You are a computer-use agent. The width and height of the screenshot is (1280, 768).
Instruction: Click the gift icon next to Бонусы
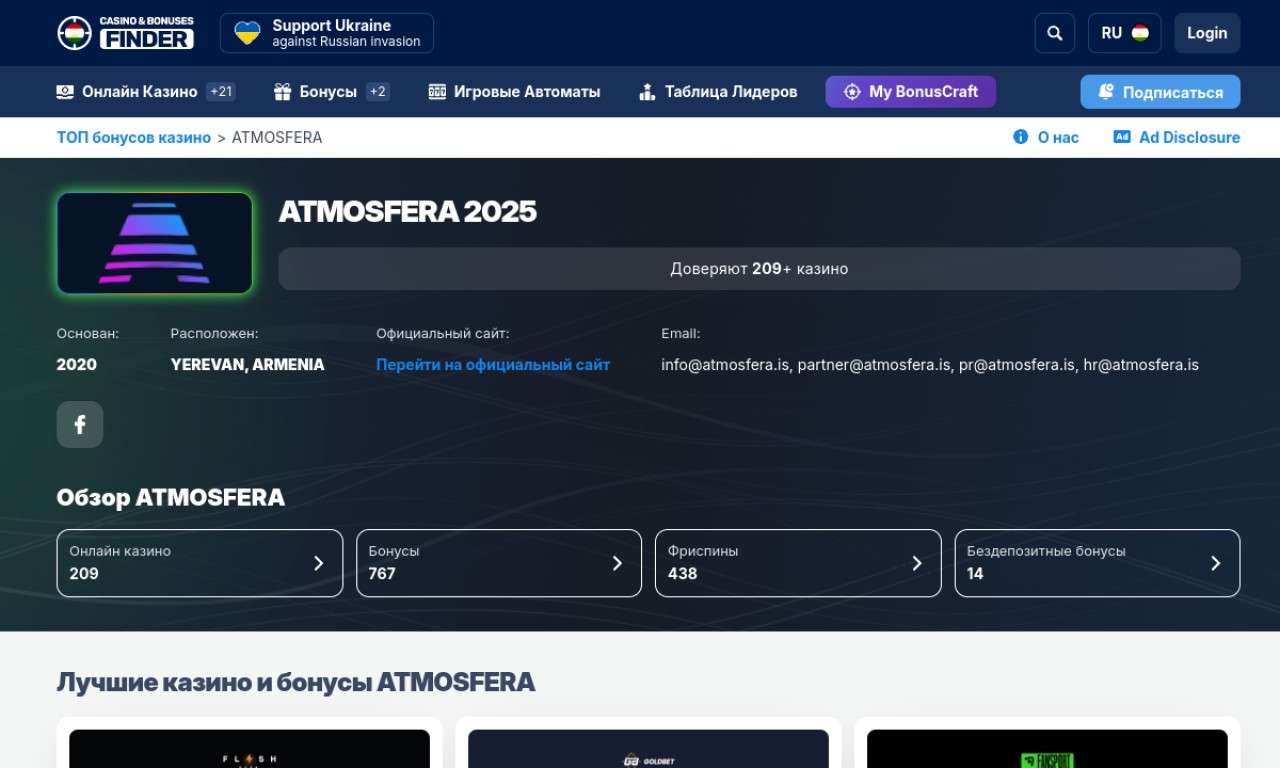[282, 92]
